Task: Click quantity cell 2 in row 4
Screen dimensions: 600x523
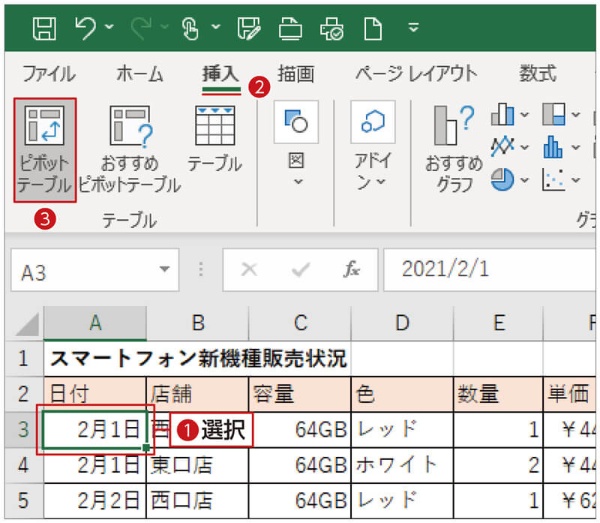Action: click(498, 466)
